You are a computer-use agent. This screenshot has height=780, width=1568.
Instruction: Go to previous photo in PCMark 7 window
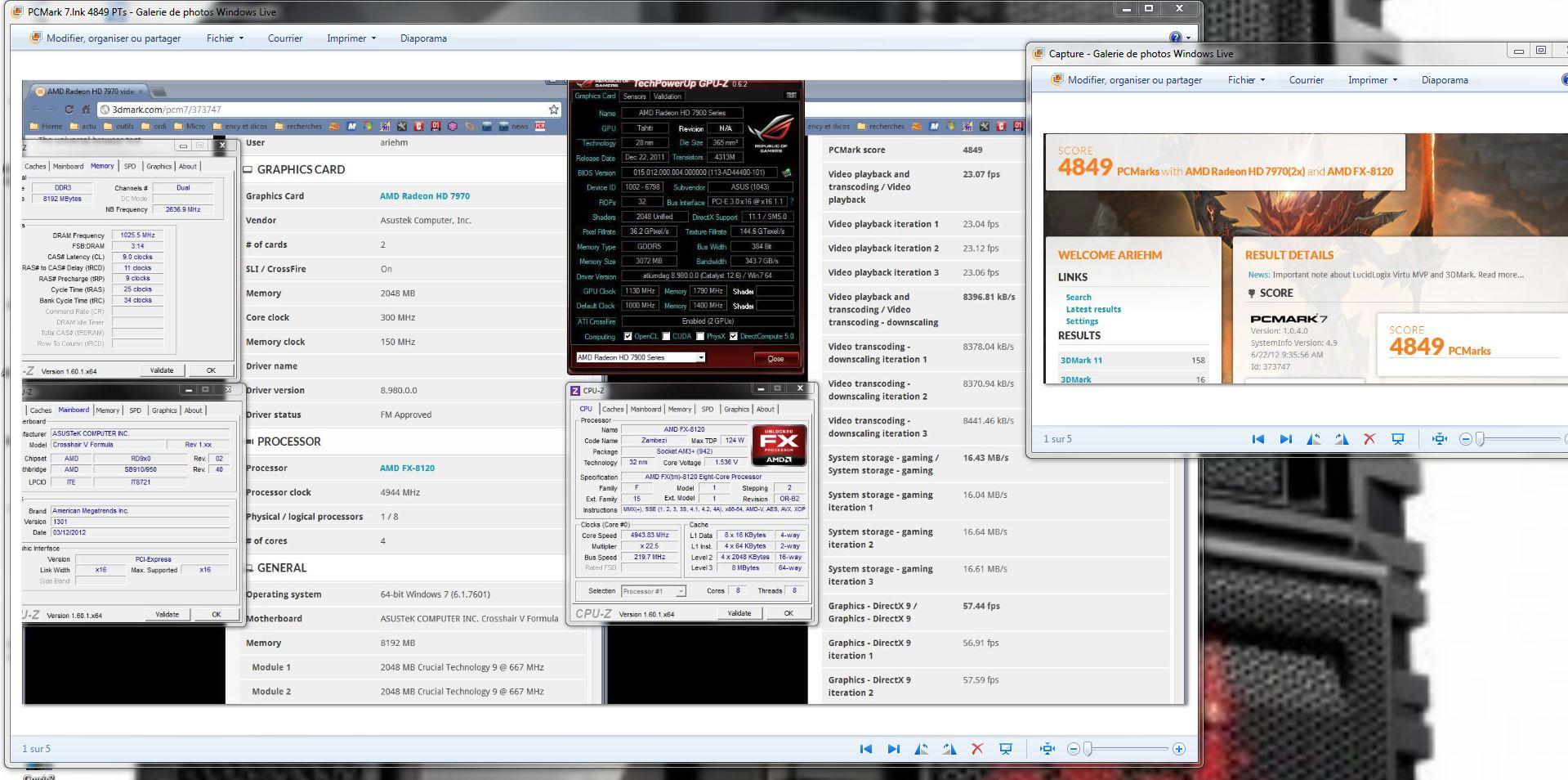click(x=866, y=749)
